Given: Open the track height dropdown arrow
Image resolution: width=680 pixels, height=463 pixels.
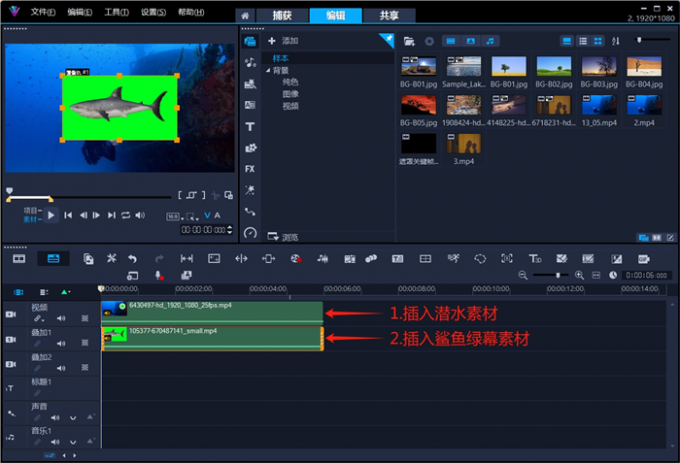Looking at the screenshot, I should 66,292.
